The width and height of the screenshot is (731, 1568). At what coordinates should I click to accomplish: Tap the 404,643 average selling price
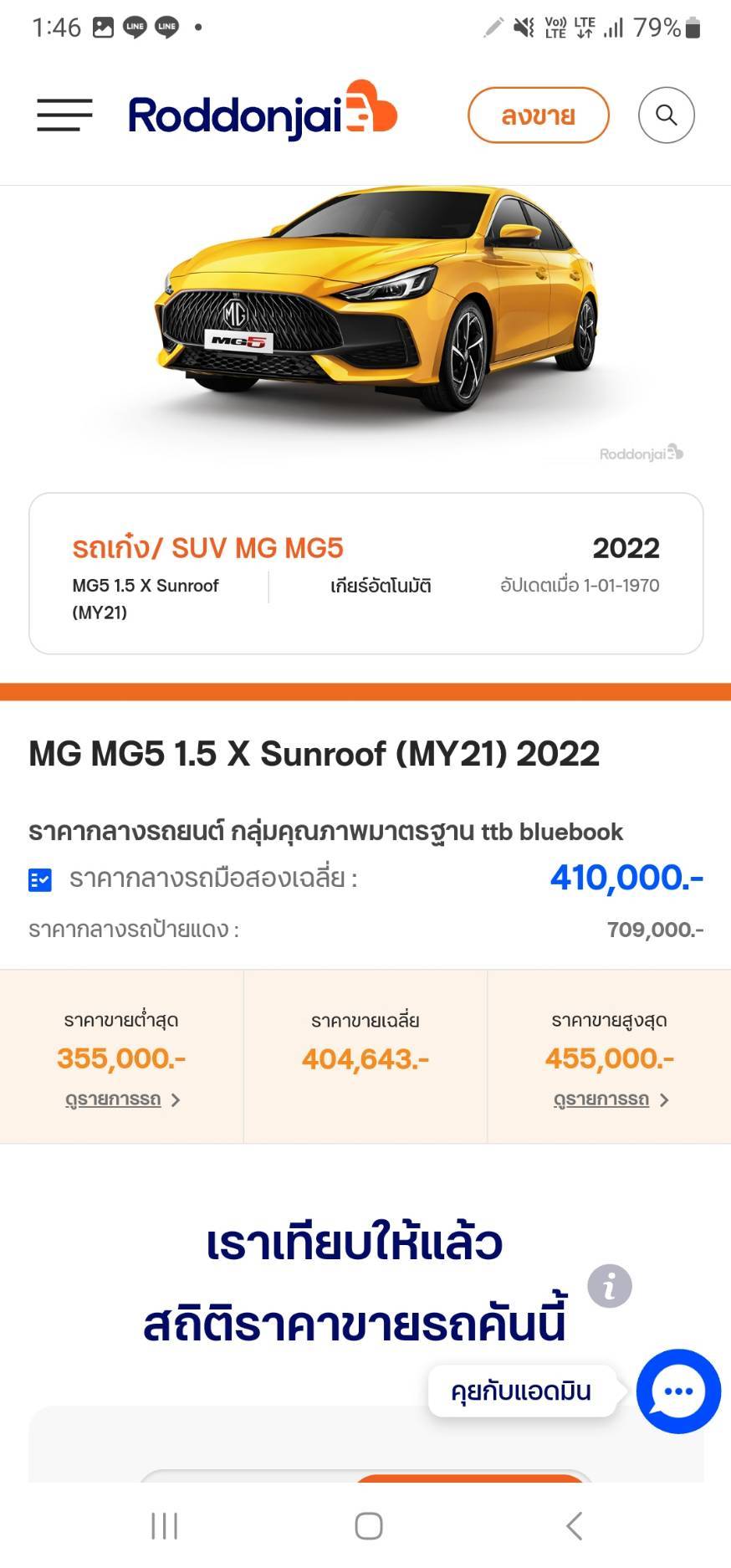tap(365, 1059)
